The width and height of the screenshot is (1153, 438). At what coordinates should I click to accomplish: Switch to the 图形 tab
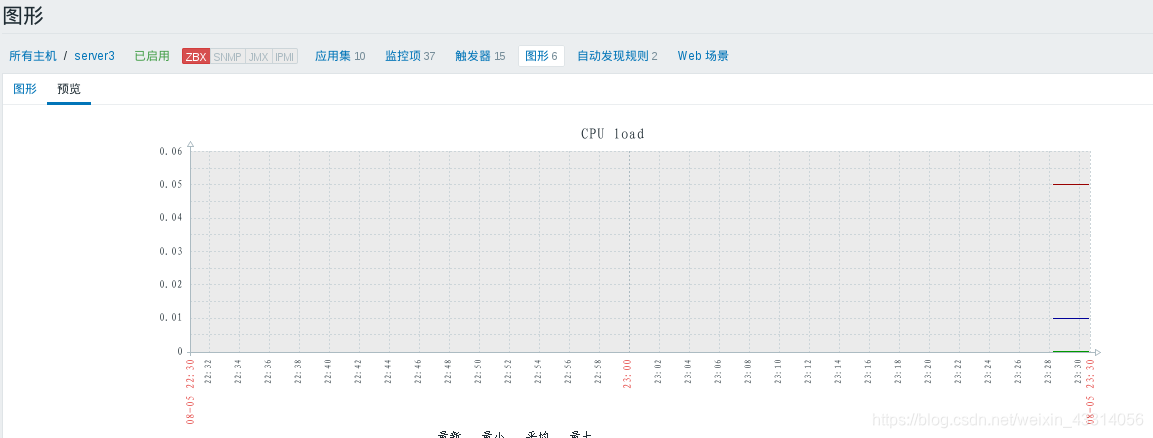[25, 89]
